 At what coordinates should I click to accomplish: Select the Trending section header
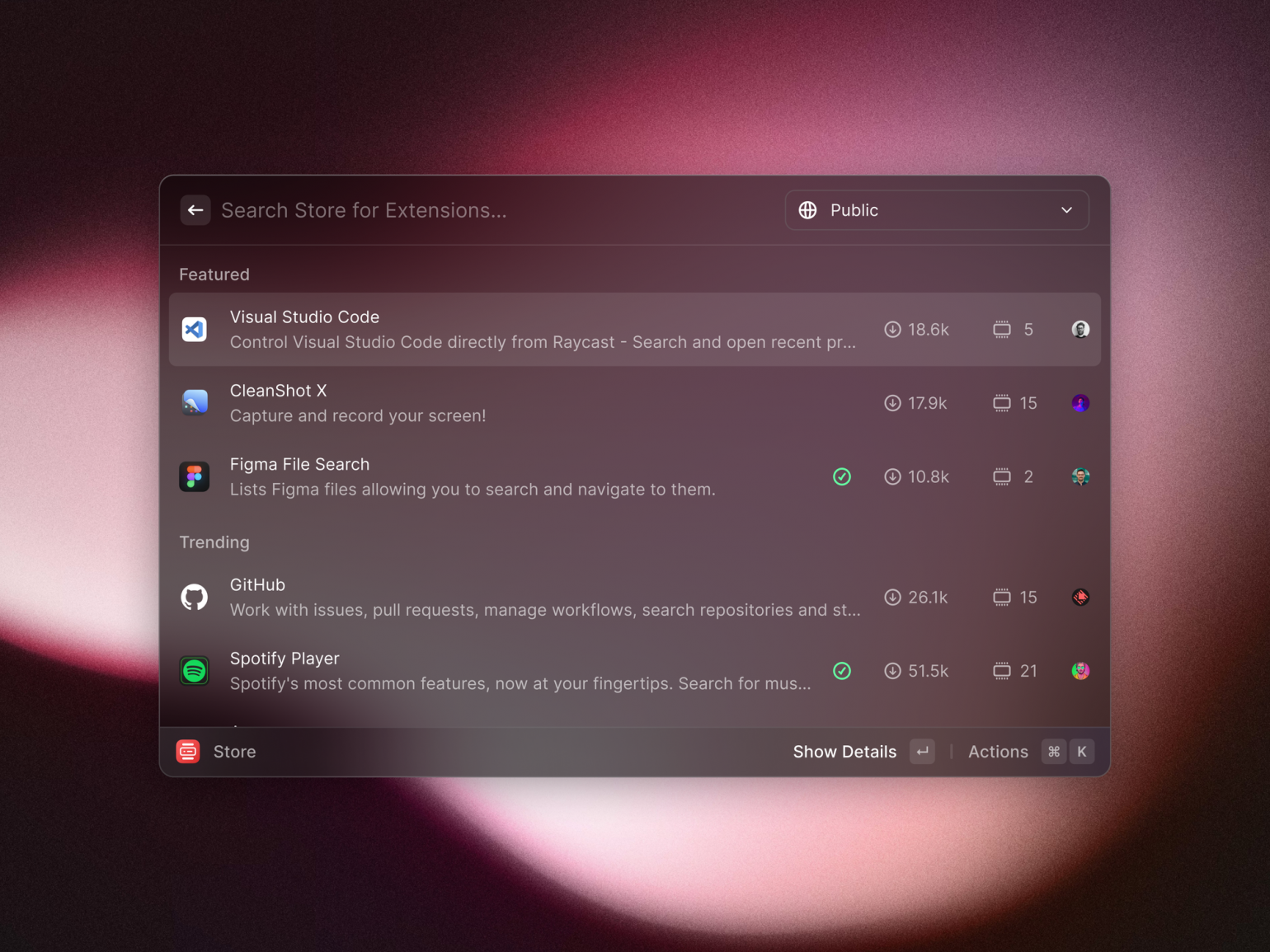214,542
